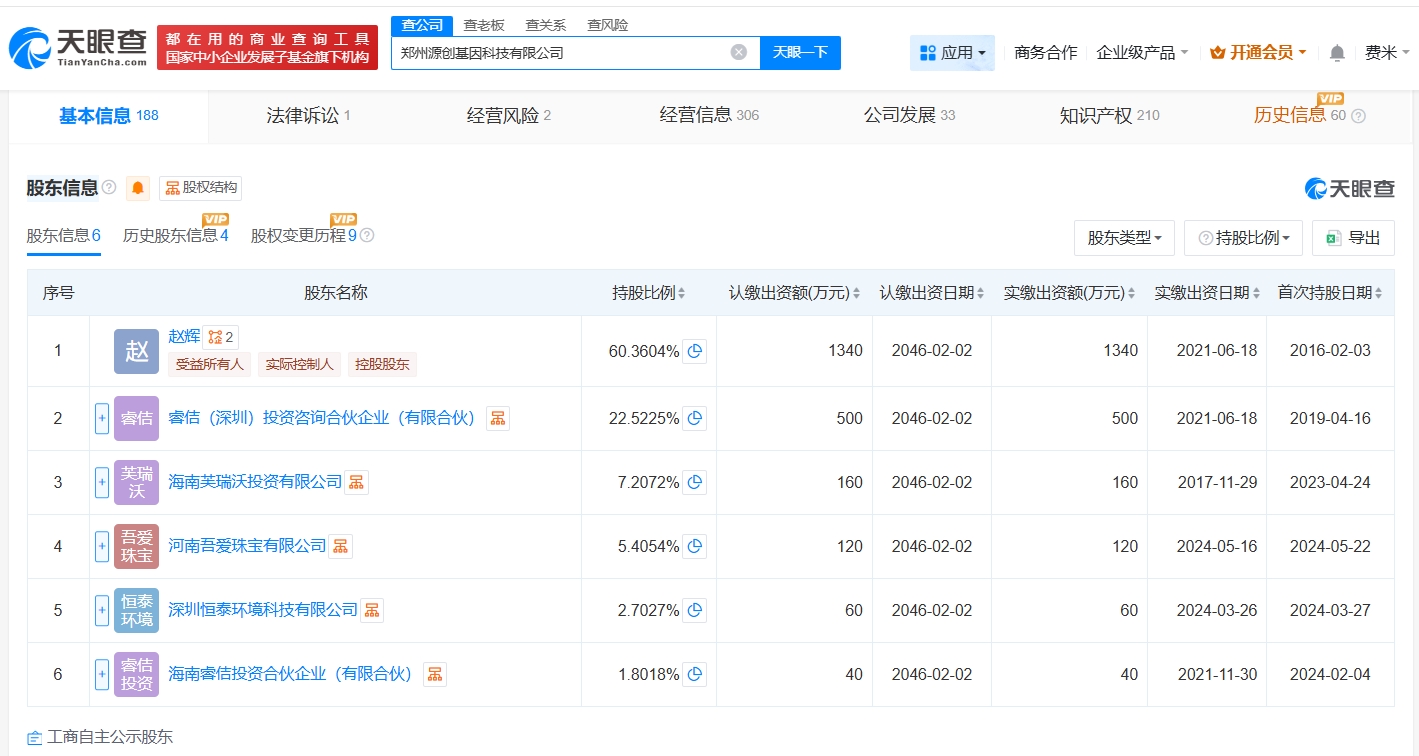This screenshot has width=1419, height=756.
Task: Open the notification bell in header
Action: tap(1337, 53)
